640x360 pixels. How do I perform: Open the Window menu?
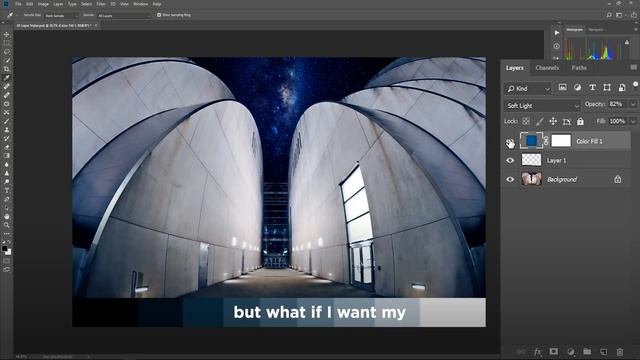tap(141, 4)
